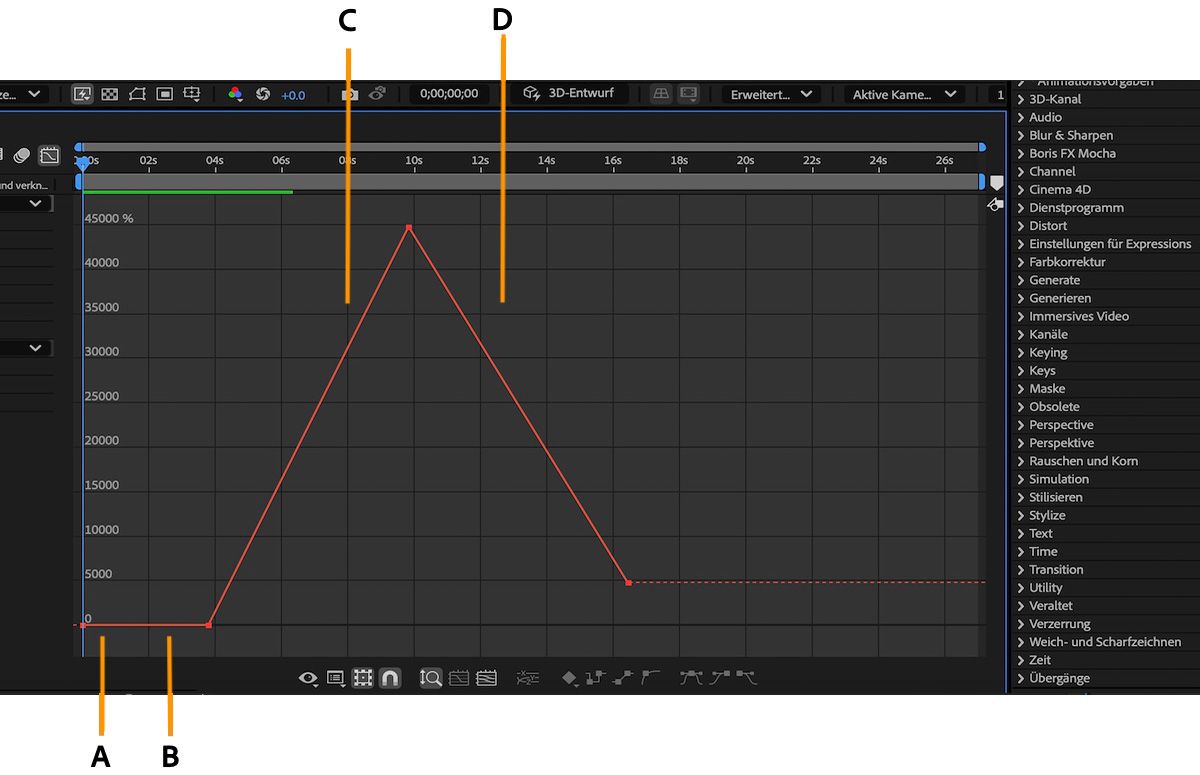
Task: Click the show snapshot icon
Action: pyautogui.click(x=377, y=94)
